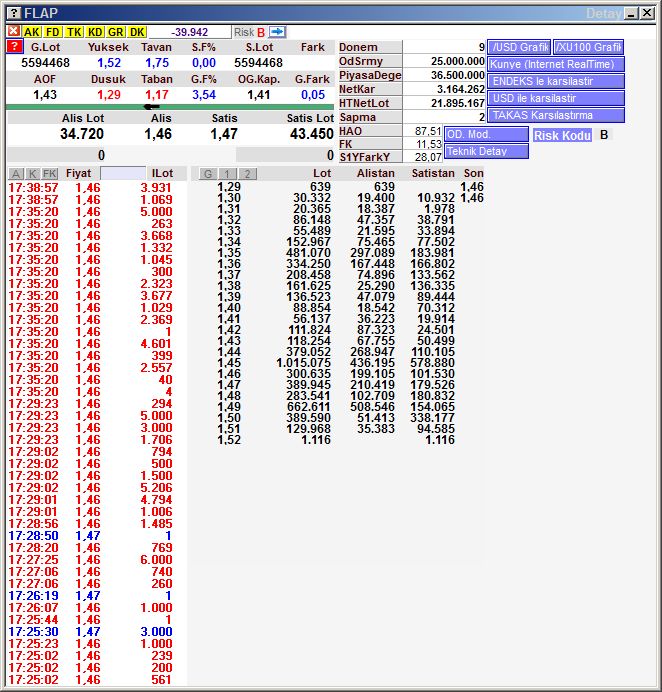Toggle the A filter above the trade list

tap(15, 174)
